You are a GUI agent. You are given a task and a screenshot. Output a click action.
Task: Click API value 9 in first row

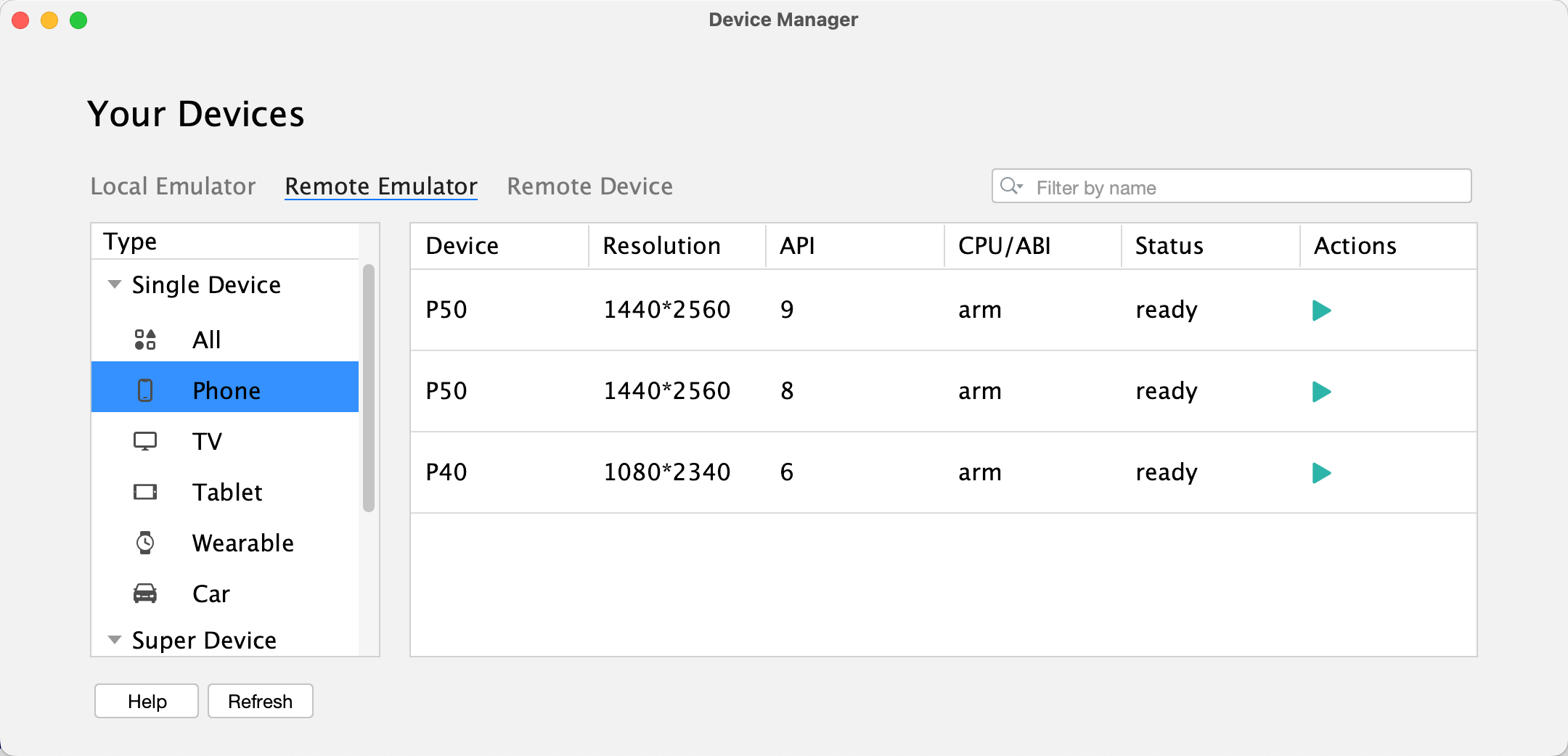coord(787,310)
